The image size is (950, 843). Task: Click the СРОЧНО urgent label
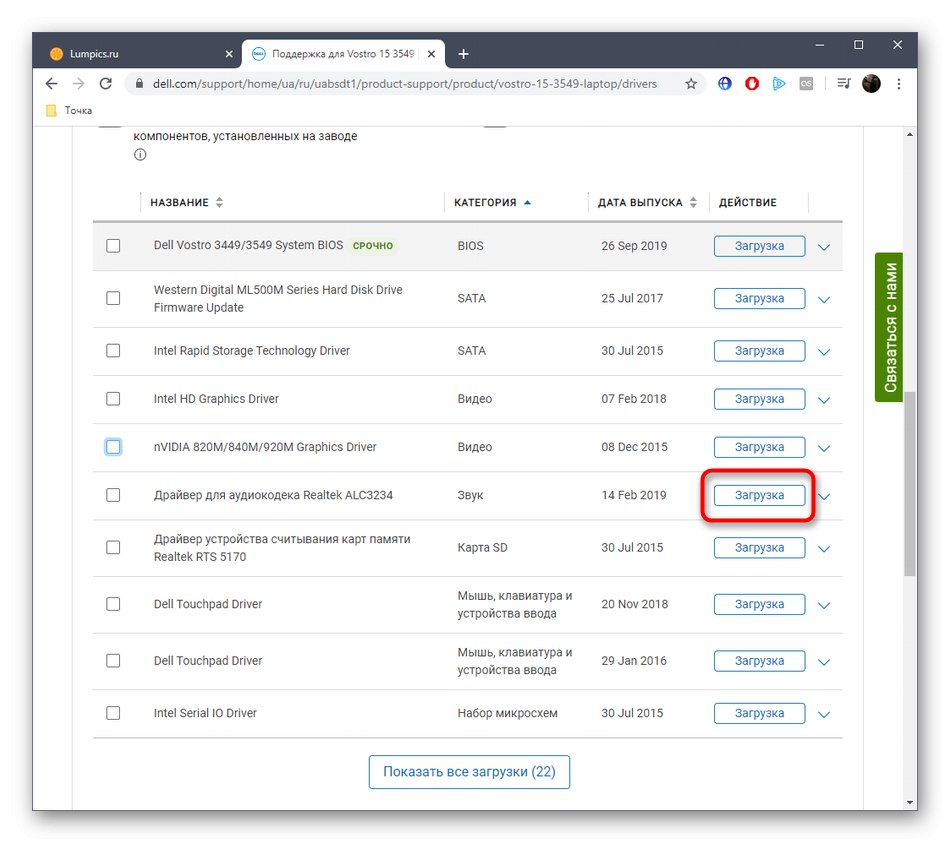pyautogui.click(x=373, y=245)
